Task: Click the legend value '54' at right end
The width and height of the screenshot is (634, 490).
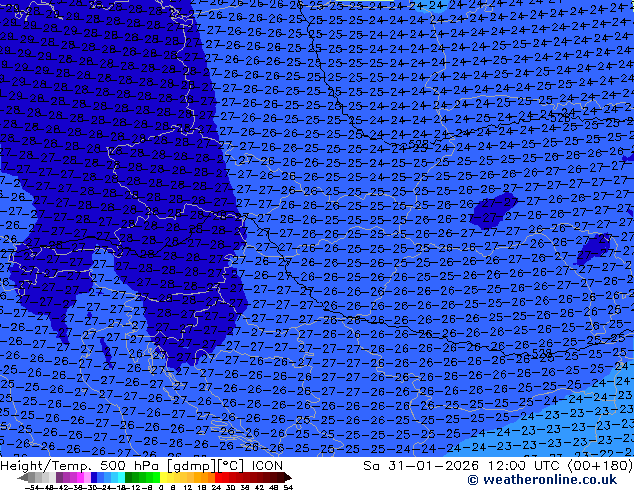Action: 288,487
